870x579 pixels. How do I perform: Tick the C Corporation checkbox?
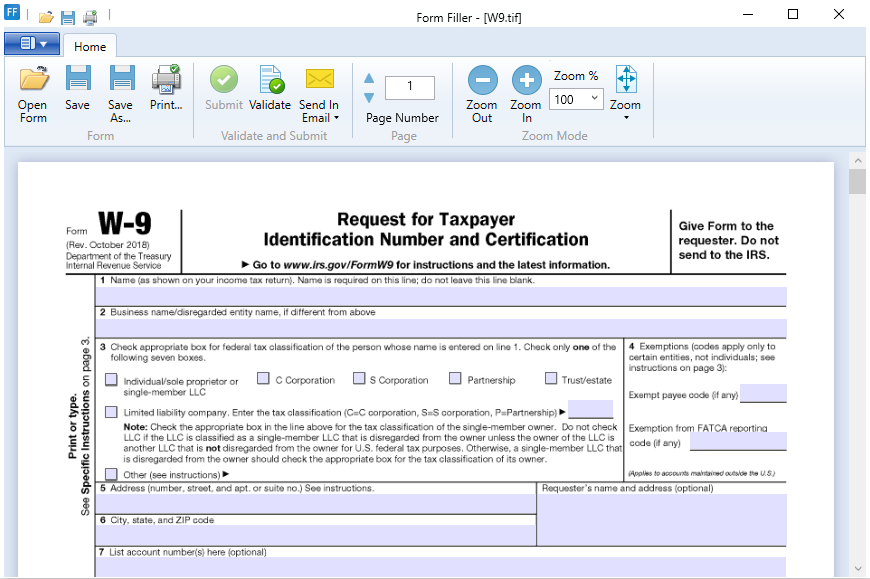263,378
